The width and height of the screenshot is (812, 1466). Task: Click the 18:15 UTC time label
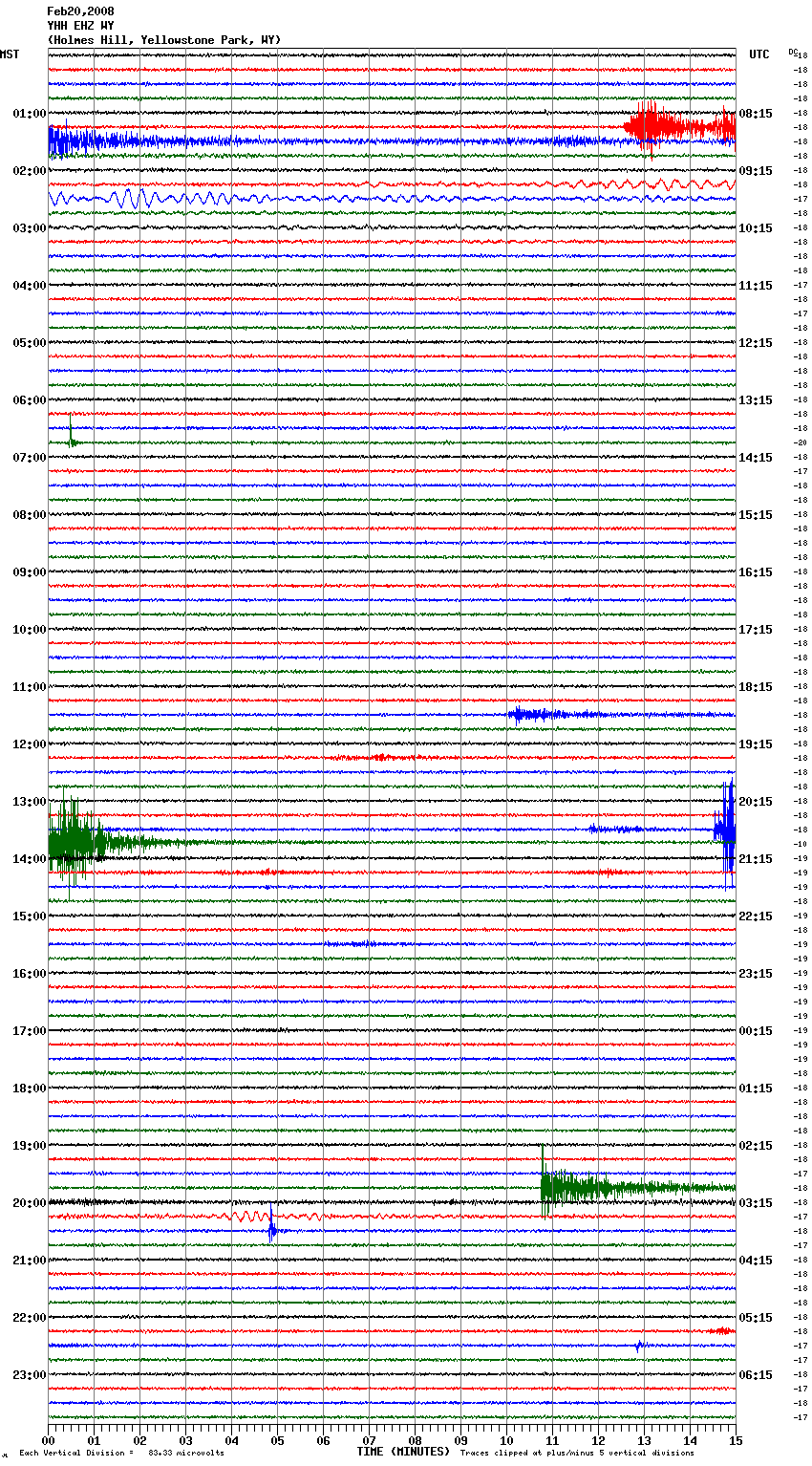[x=756, y=687]
